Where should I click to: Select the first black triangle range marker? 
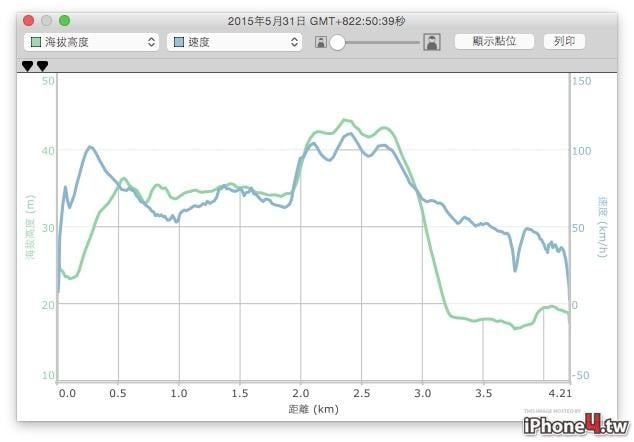coord(27,66)
